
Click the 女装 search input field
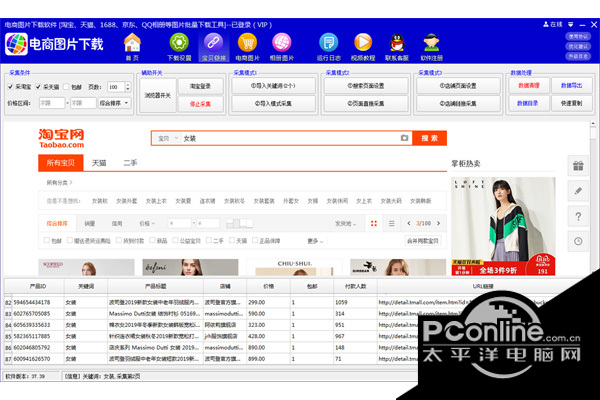291,138
